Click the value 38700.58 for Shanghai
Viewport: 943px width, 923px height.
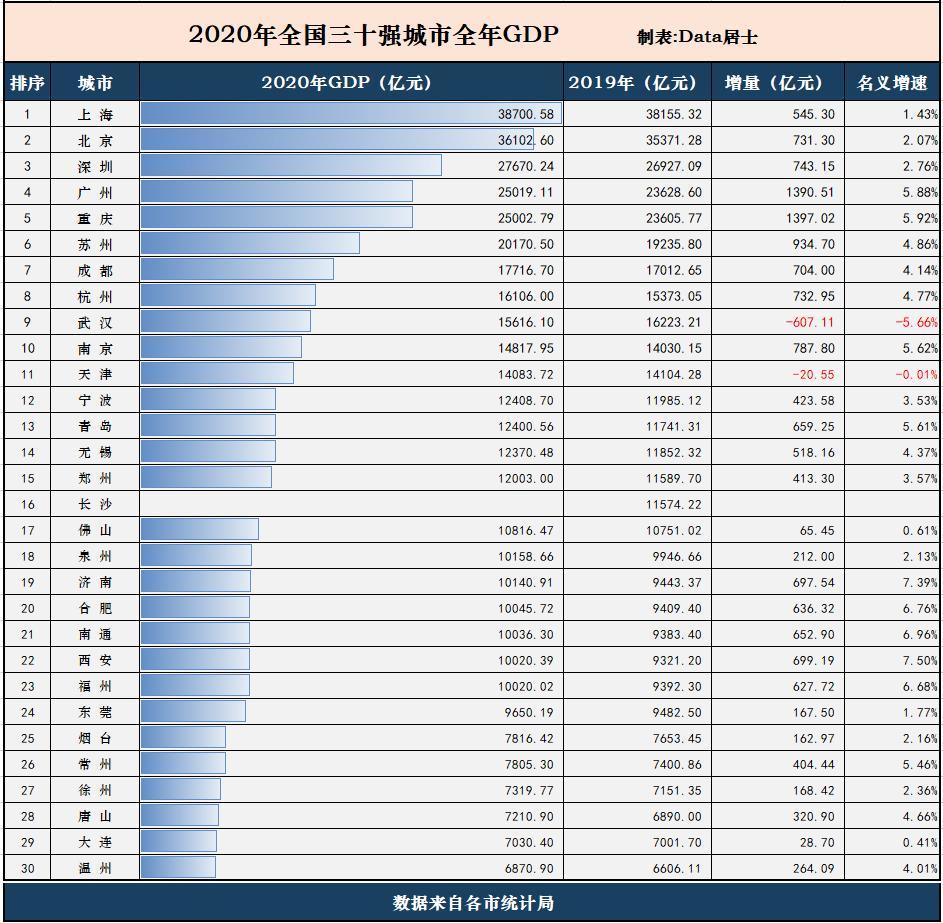[x=526, y=114]
